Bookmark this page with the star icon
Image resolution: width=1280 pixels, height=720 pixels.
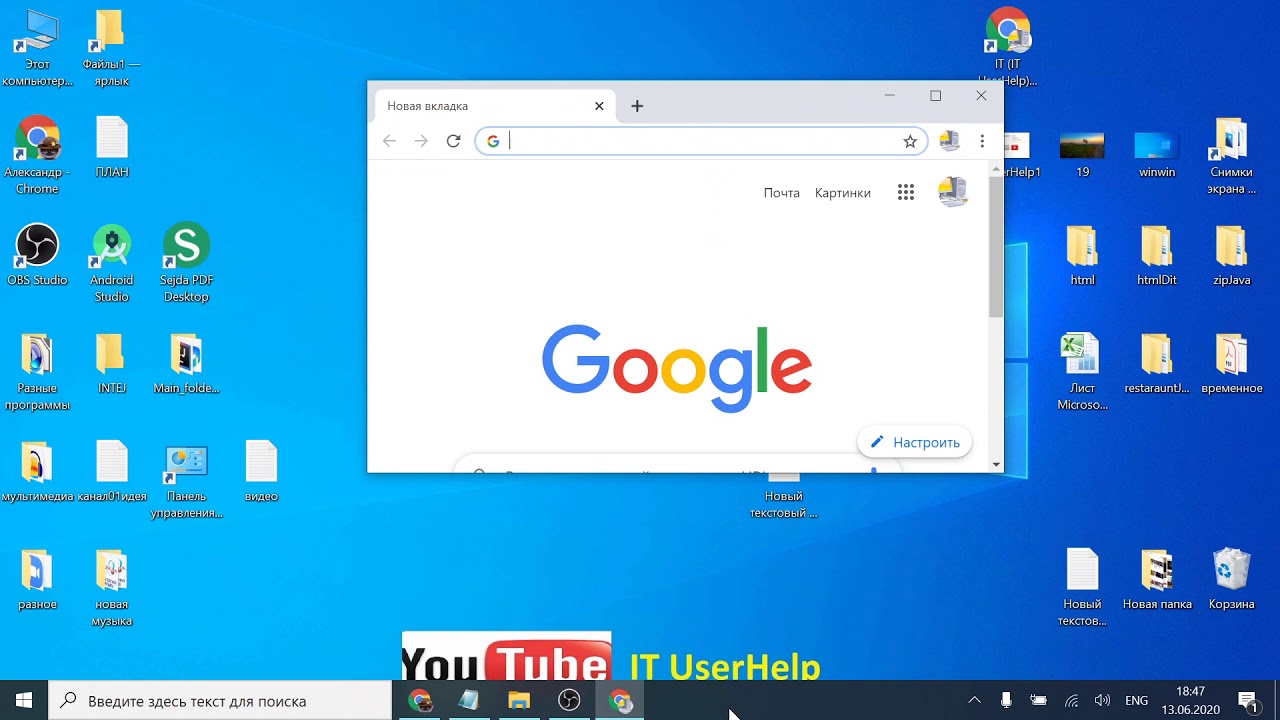tap(910, 141)
